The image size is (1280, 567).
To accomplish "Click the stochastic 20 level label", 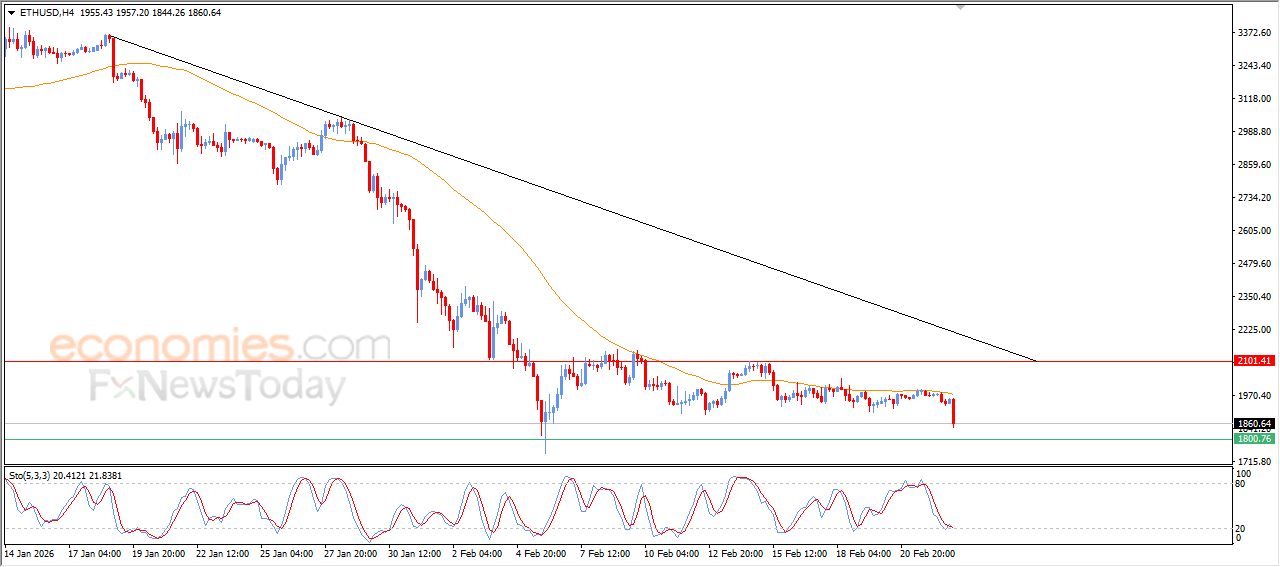I will click(1241, 527).
